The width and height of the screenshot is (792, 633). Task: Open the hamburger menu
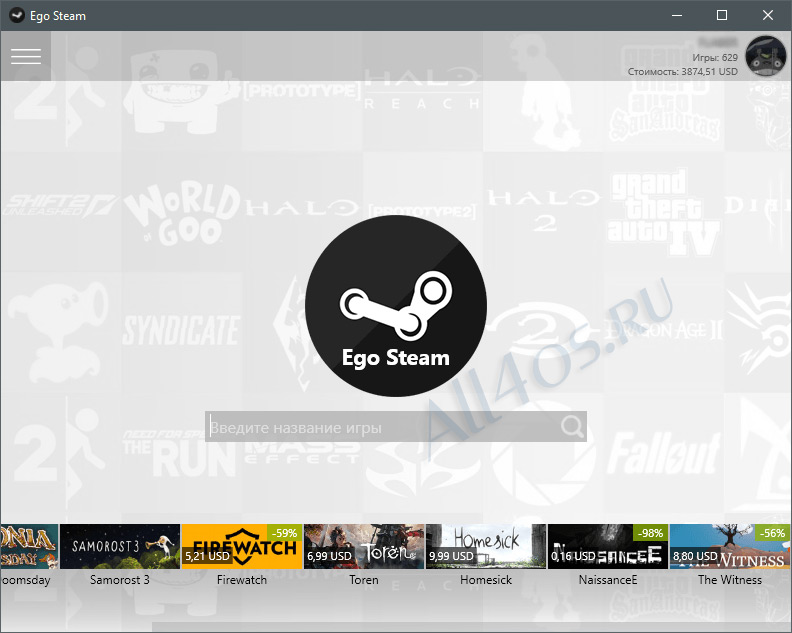point(26,56)
